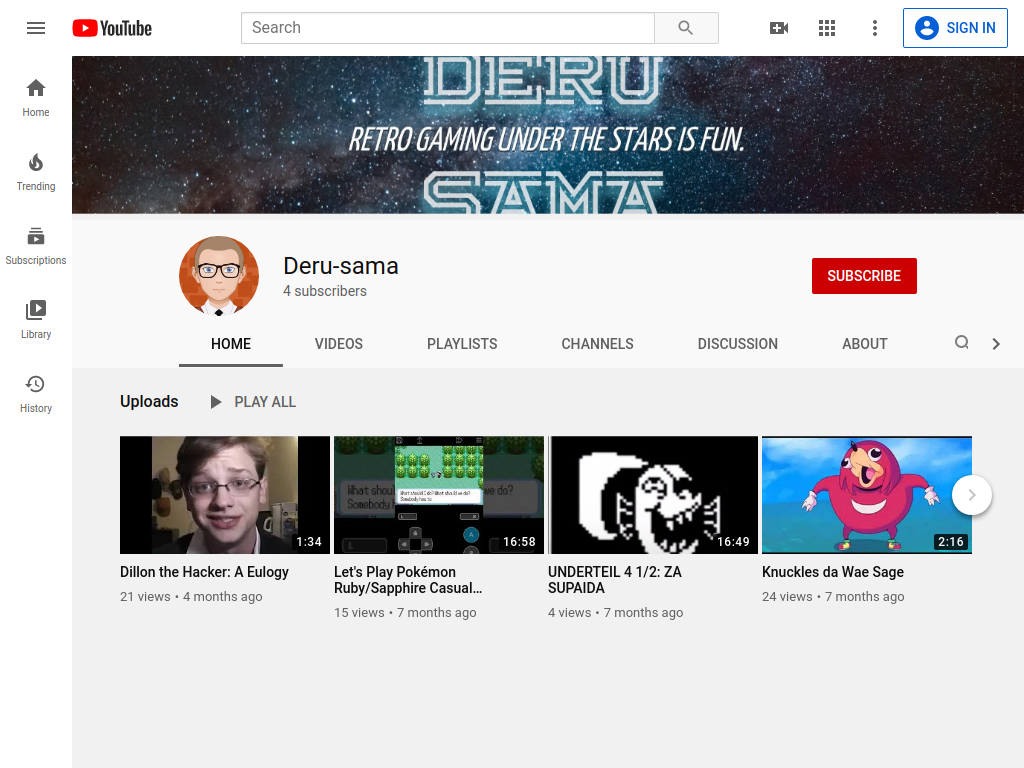The width and height of the screenshot is (1024, 768).
Task: Switch to the PLAYLISTS tab
Action: tap(462, 344)
